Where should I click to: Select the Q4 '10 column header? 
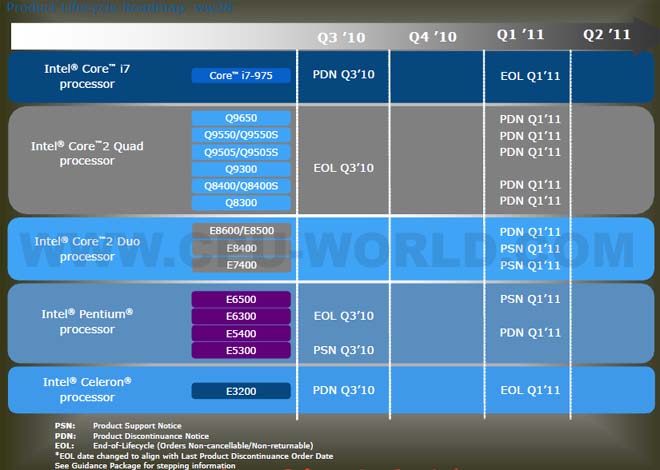pos(432,36)
